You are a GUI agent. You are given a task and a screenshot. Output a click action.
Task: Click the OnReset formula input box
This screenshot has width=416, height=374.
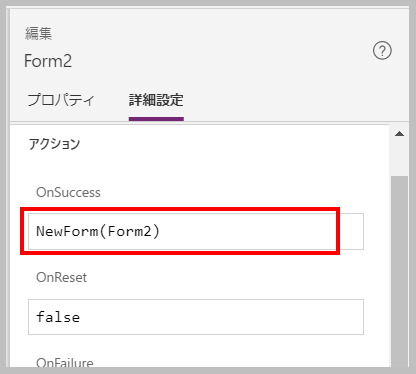196,317
